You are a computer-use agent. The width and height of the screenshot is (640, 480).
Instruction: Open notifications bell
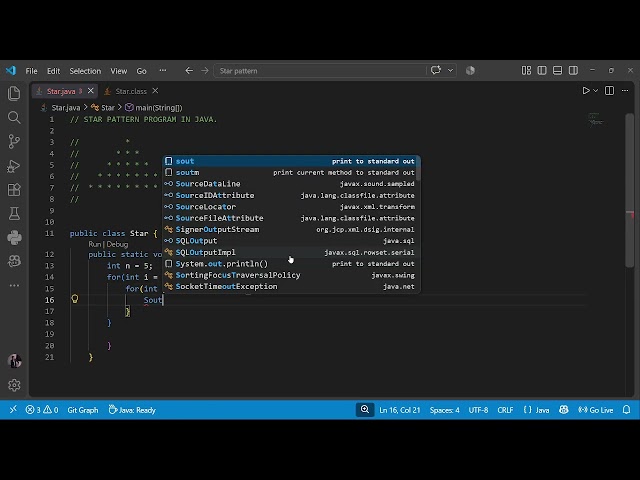pos(627,410)
